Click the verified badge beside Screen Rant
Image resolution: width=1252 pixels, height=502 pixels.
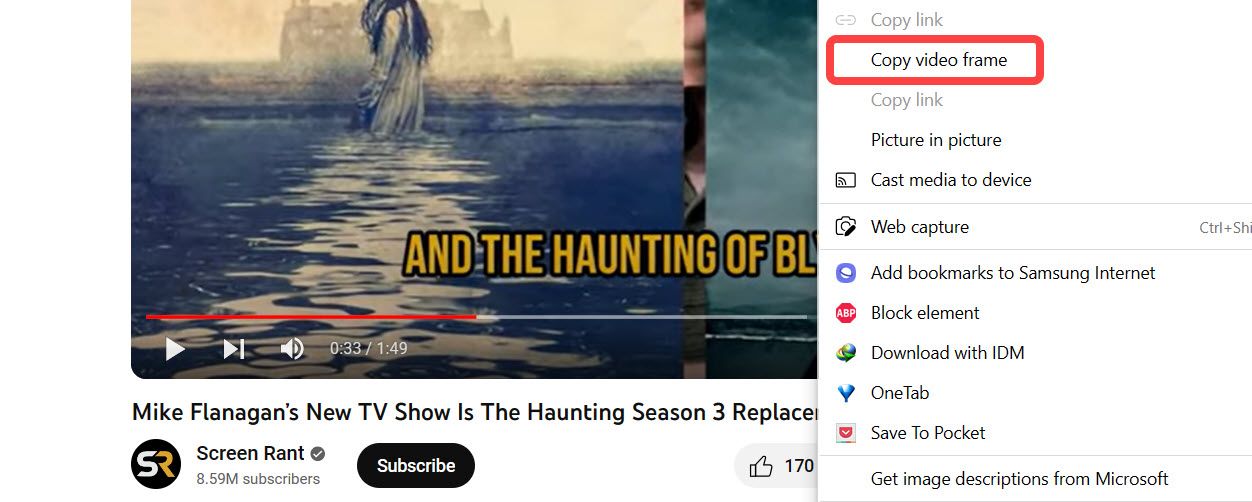318,454
